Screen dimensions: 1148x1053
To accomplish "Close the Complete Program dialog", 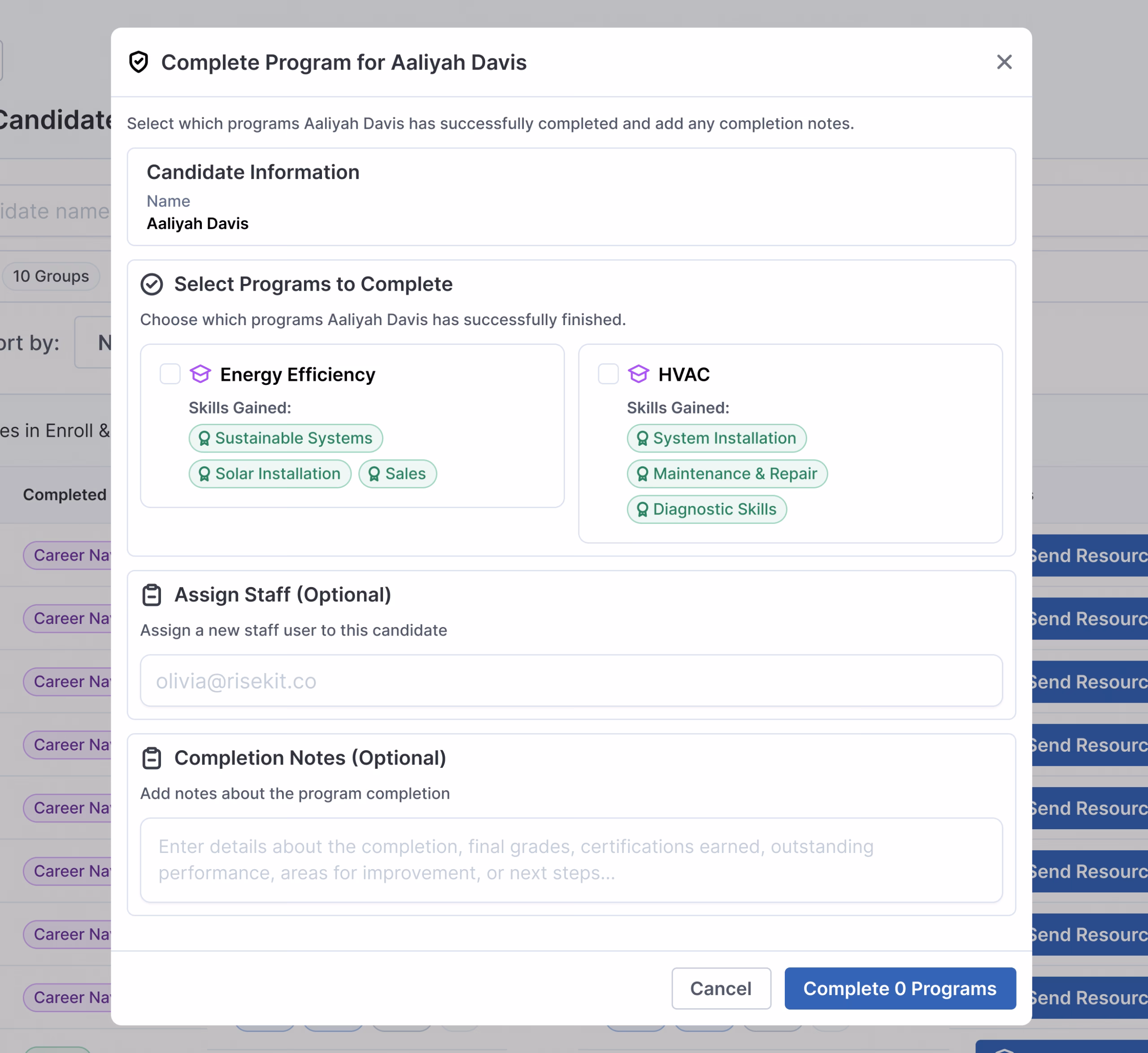I will click(1004, 62).
